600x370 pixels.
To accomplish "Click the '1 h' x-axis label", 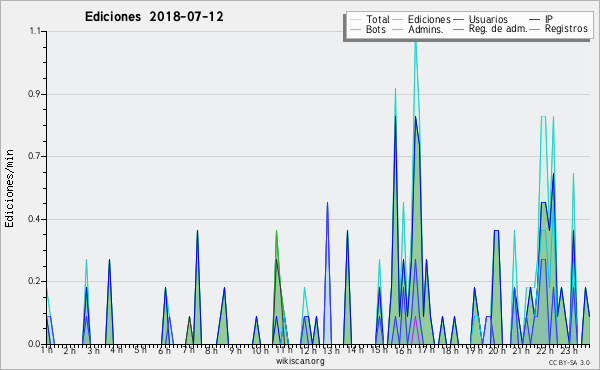I will (x=47, y=350).
